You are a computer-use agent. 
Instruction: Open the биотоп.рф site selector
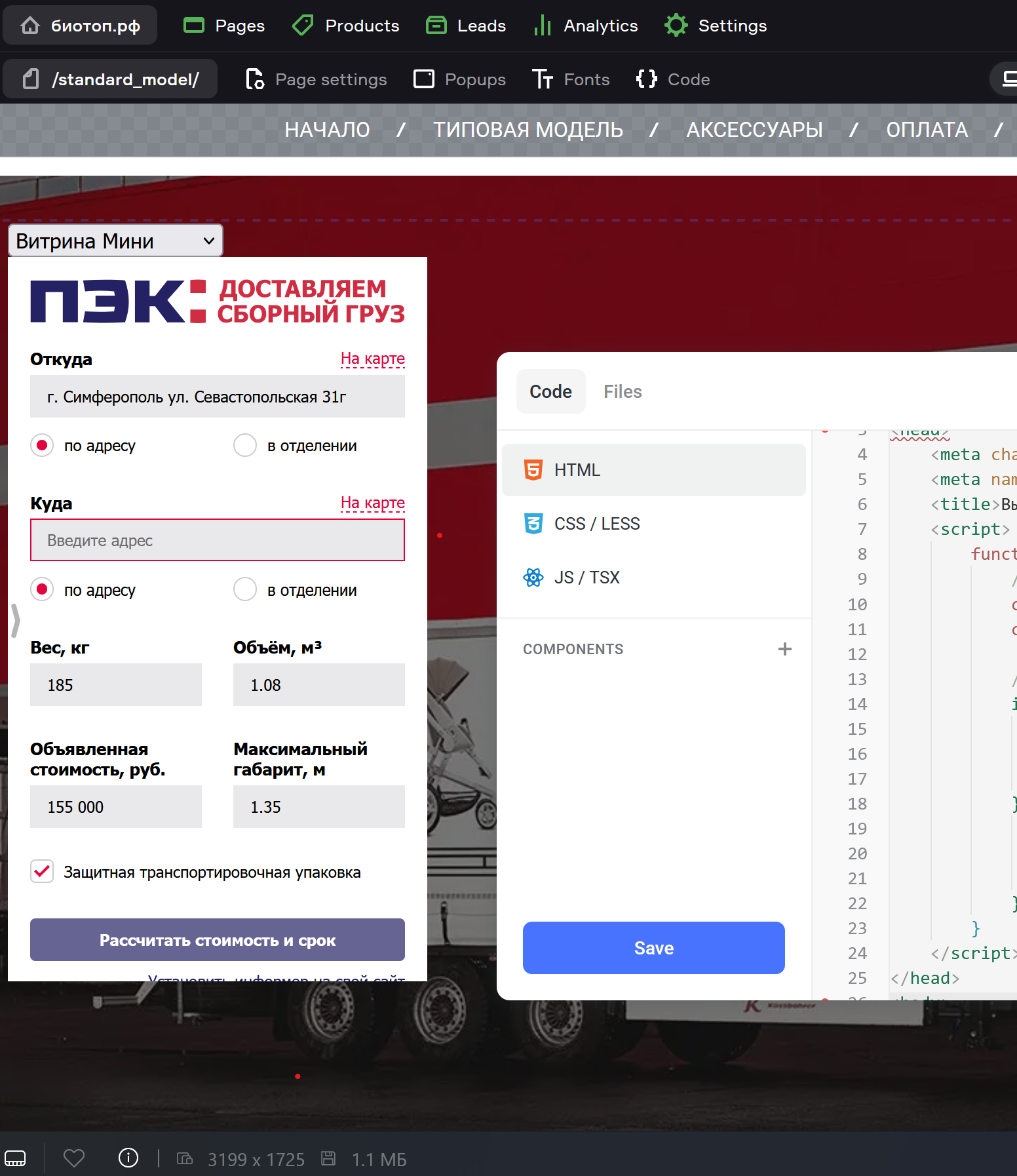click(80, 26)
